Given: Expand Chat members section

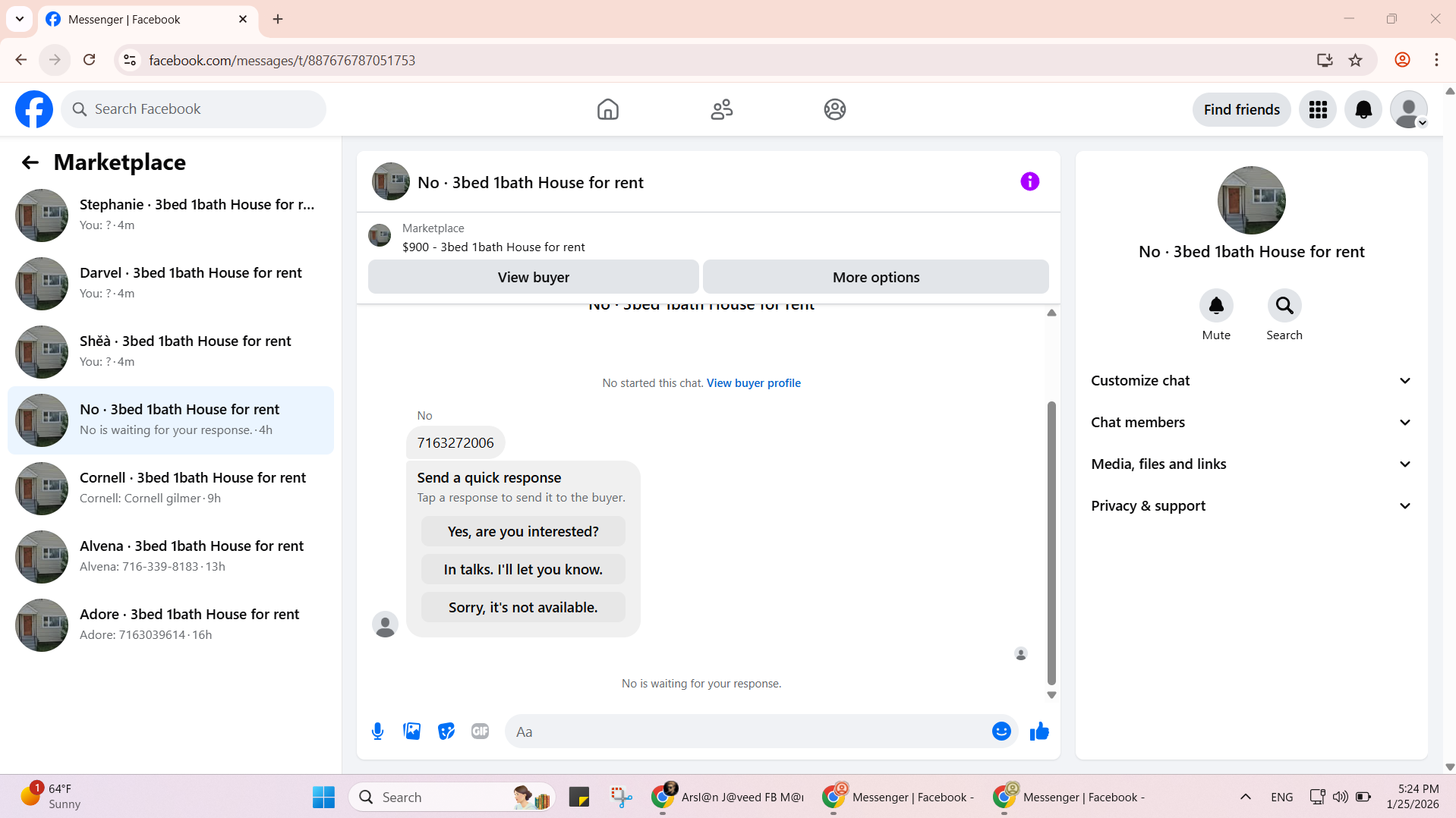Looking at the screenshot, I should tap(1251, 423).
